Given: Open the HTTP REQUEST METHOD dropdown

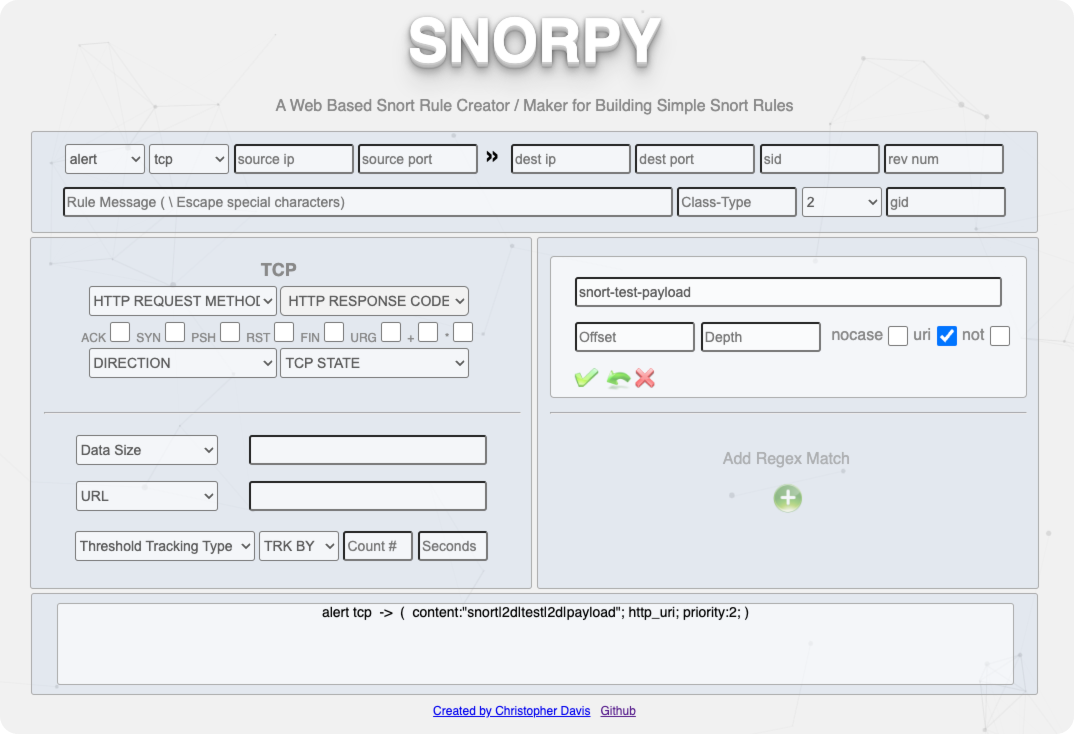Looking at the screenshot, I should click(183, 301).
